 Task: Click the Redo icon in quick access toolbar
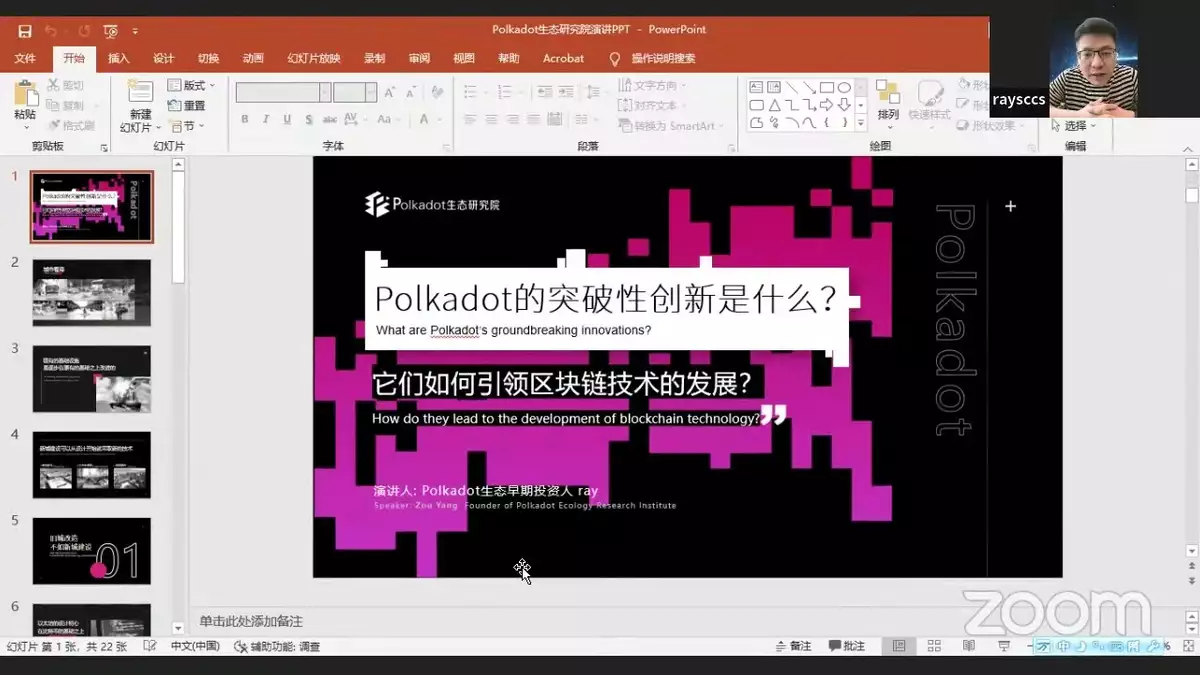pyautogui.click(x=84, y=31)
